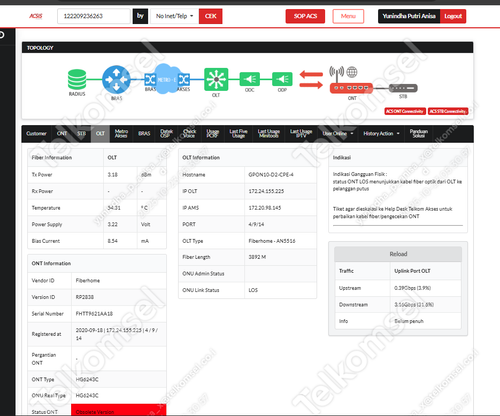This screenshot has width=500, height=416.
Task: Click the green ODC icon
Action: coord(249,79)
